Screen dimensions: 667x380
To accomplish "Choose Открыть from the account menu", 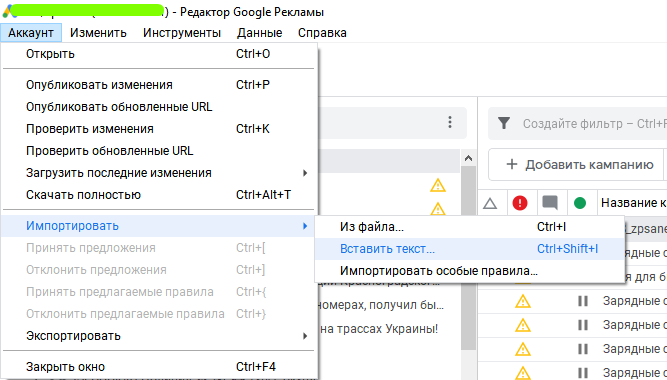I will point(159,54).
